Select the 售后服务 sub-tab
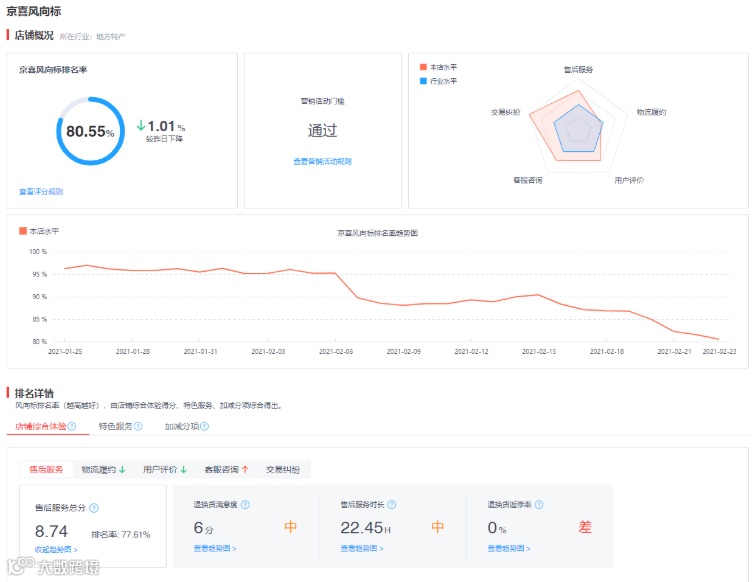 46,470
